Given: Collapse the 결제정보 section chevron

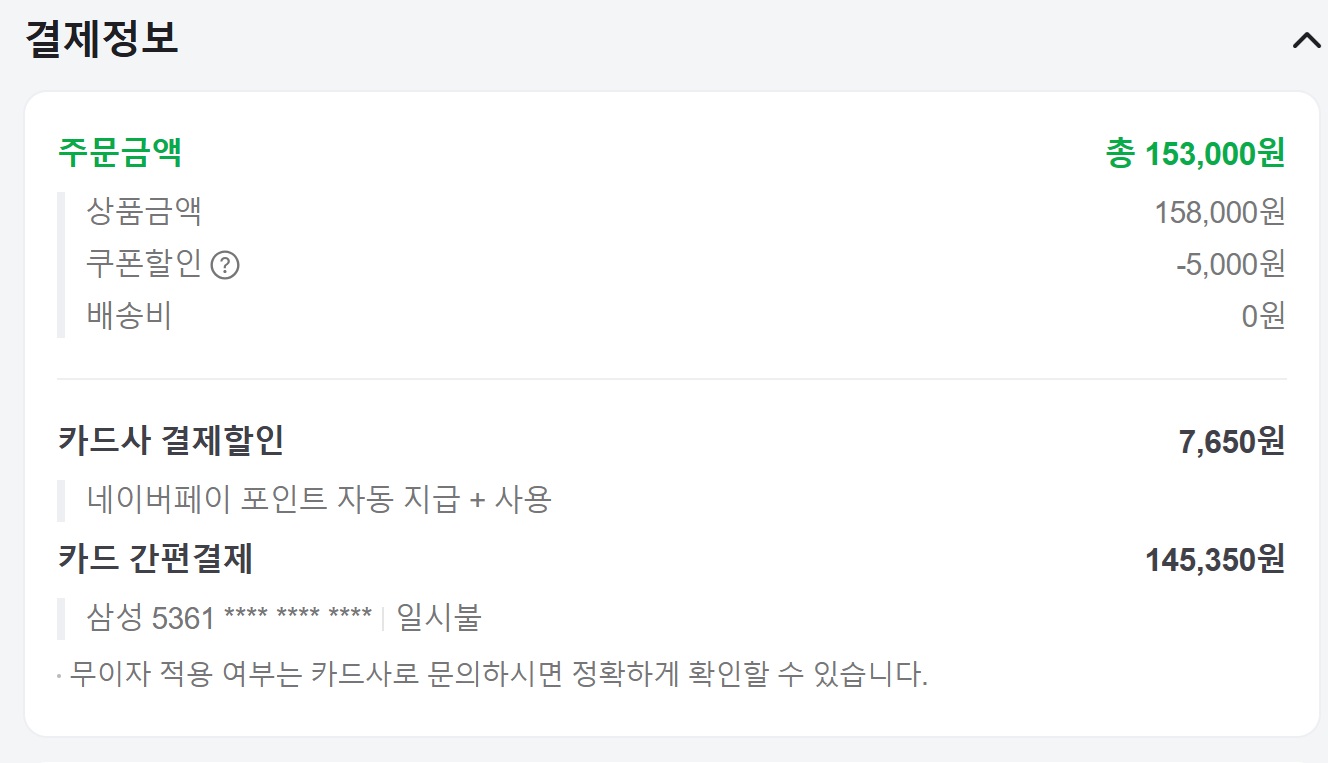Looking at the screenshot, I should (x=1306, y=40).
